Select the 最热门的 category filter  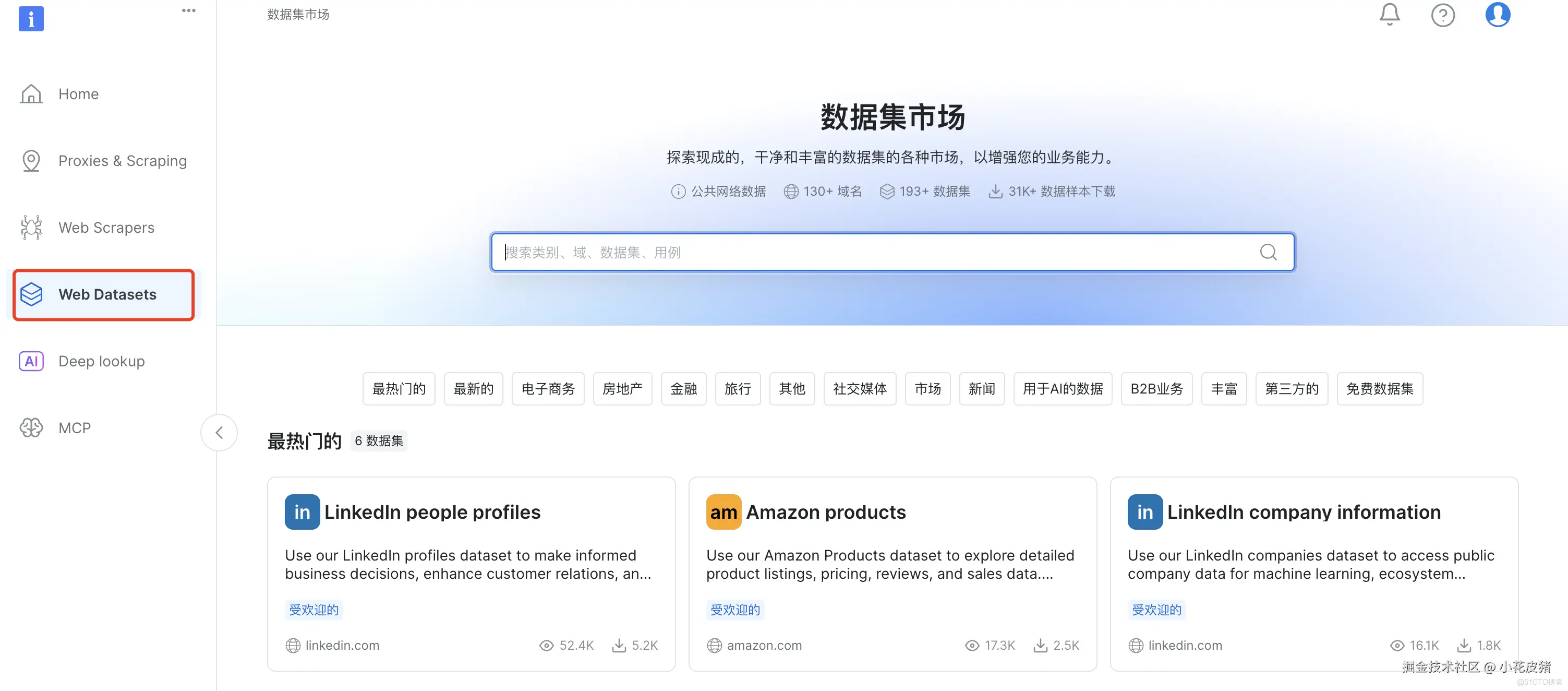coord(399,388)
